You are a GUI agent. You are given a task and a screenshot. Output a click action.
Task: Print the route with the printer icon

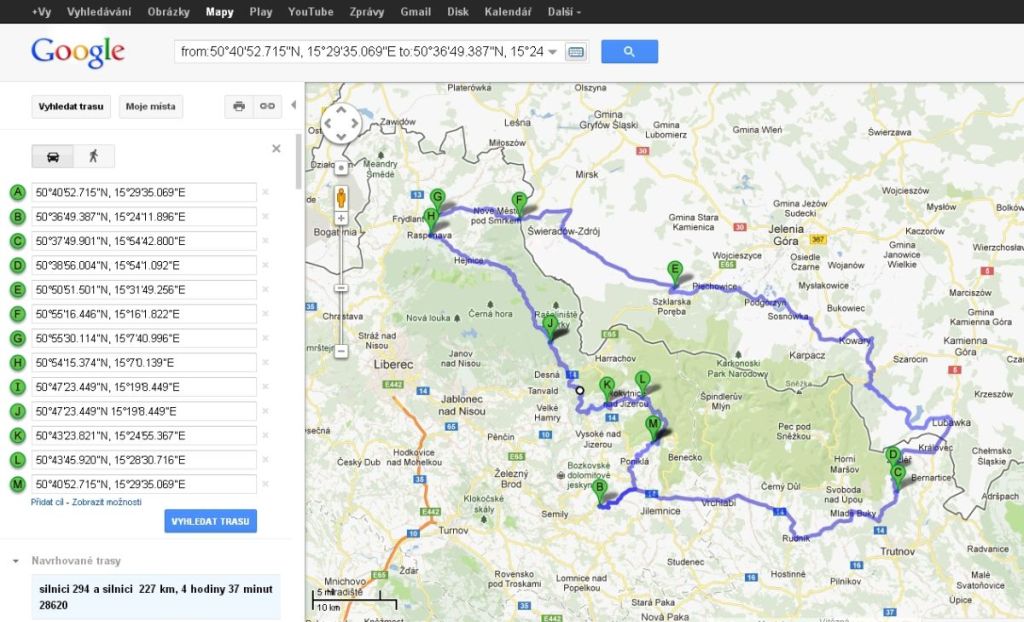pos(239,106)
